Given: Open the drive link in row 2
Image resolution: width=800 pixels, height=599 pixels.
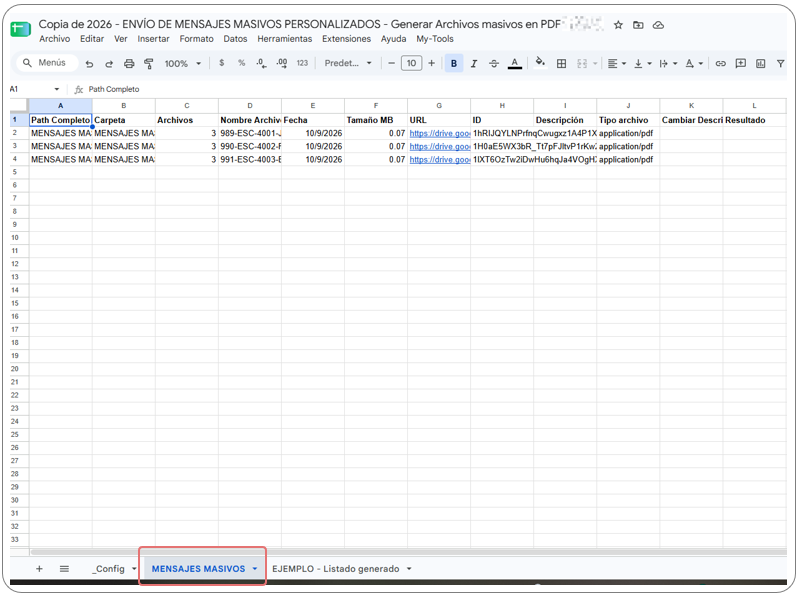Looking at the screenshot, I should click(440, 133).
